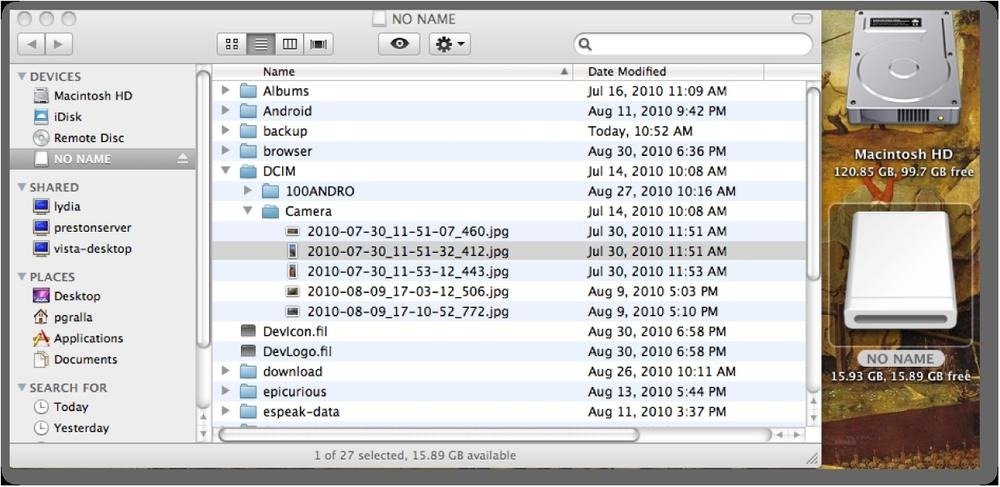
Task: Collapse the PLACES sidebar section
Action: pos(22,277)
